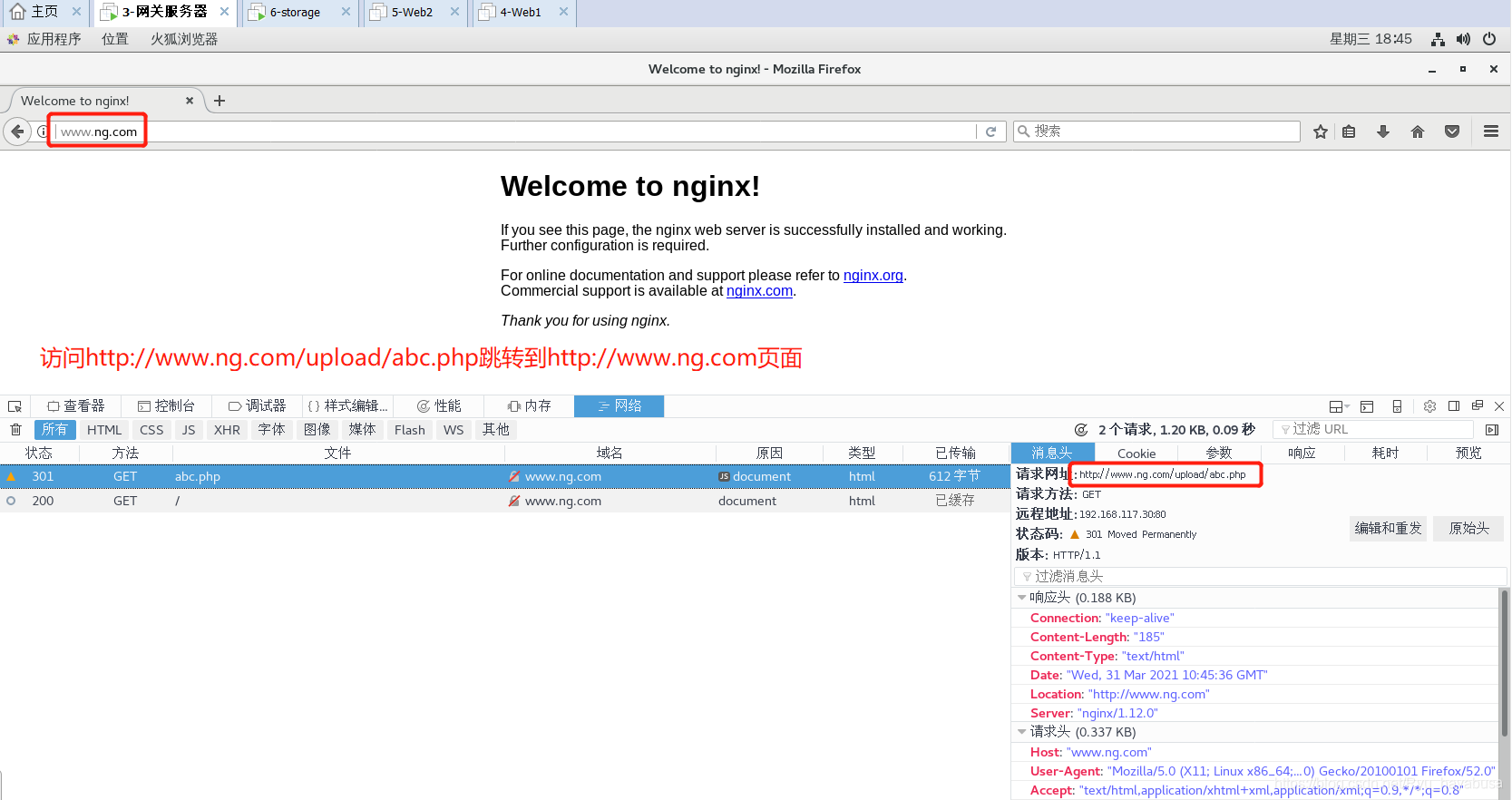Open the 响应 details tab
This screenshot has width=1512, height=800.
tap(1302, 454)
